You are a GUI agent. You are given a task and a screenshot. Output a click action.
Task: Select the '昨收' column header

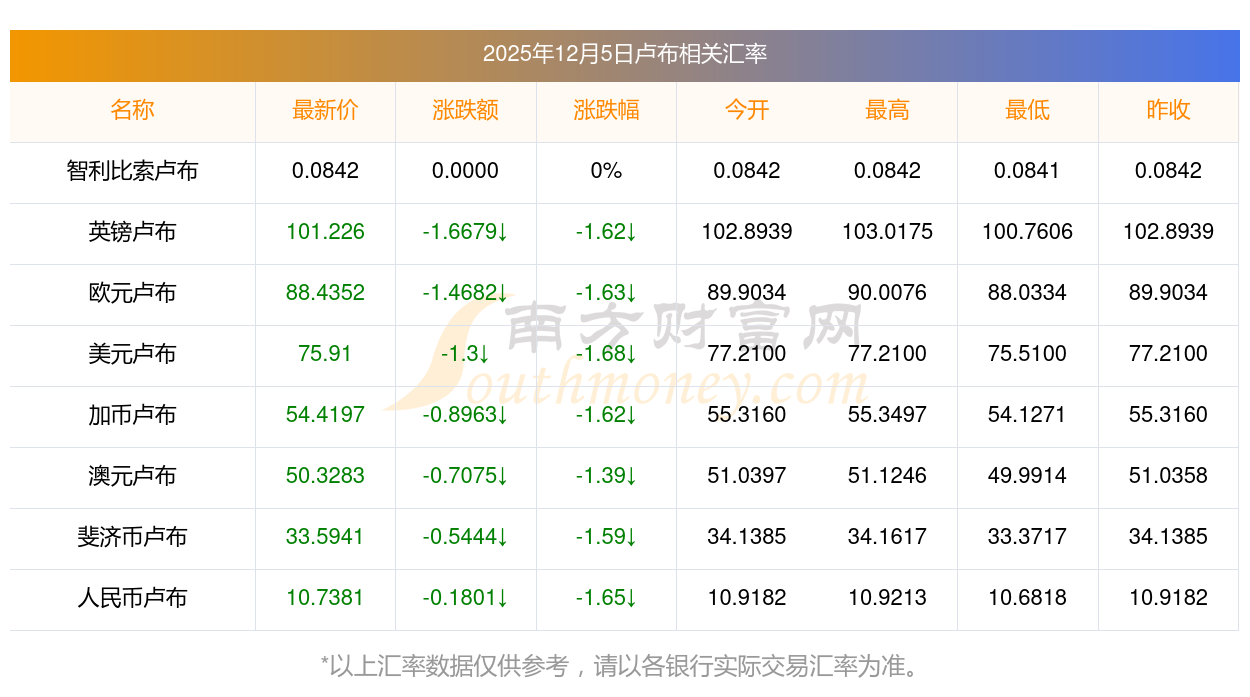point(1168,110)
